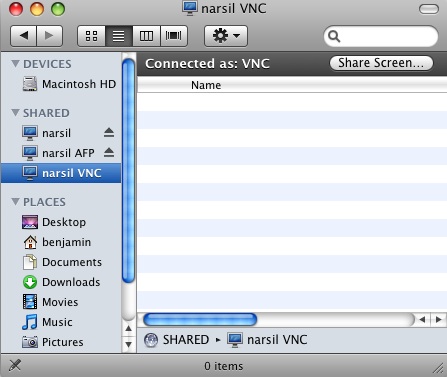Click the 'Connected as: VNC' label
This screenshot has height=377, width=447.
click(207, 63)
